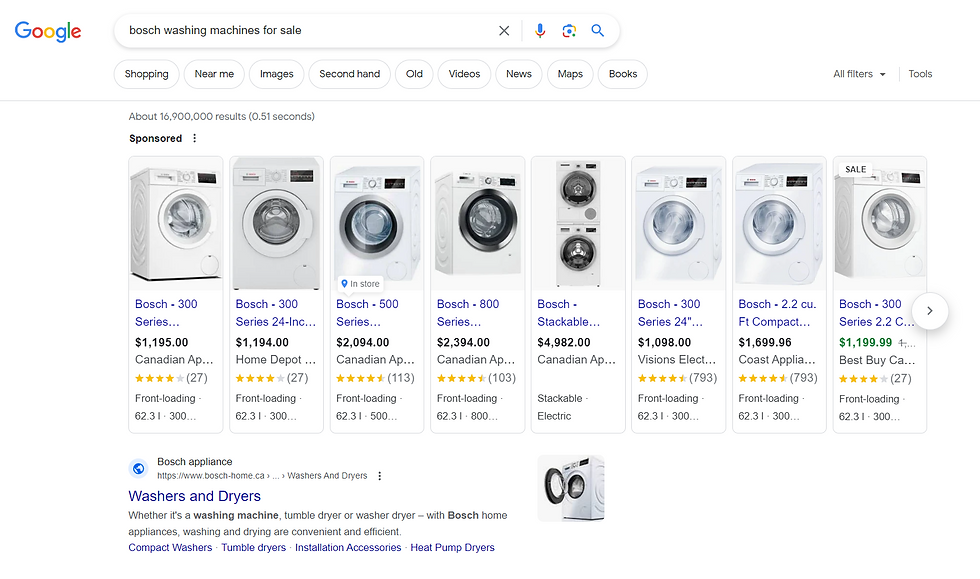Viewport: 980px width, 579px height.
Task: Open the Bosch 500 Series product image
Action: (377, 223)
